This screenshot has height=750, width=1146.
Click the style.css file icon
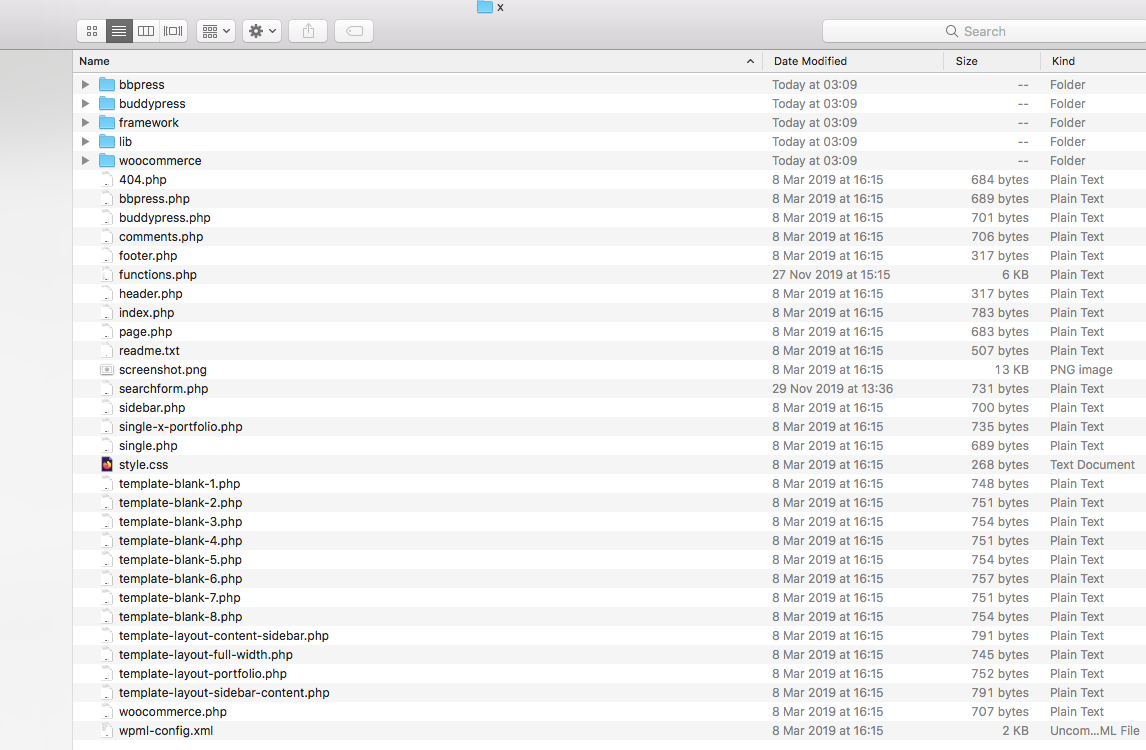click(107, 465)
